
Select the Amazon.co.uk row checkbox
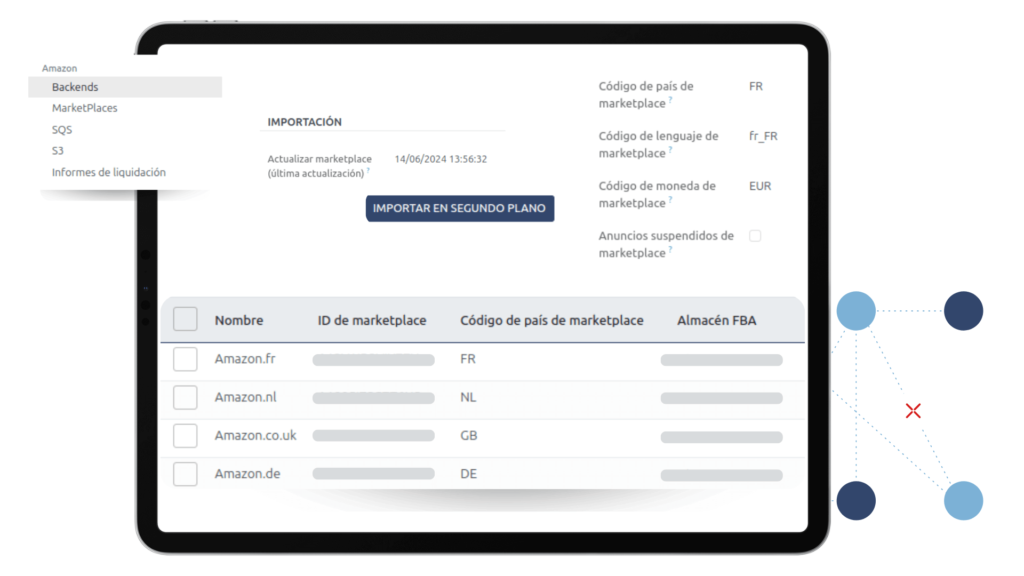[x=185, y=436]
